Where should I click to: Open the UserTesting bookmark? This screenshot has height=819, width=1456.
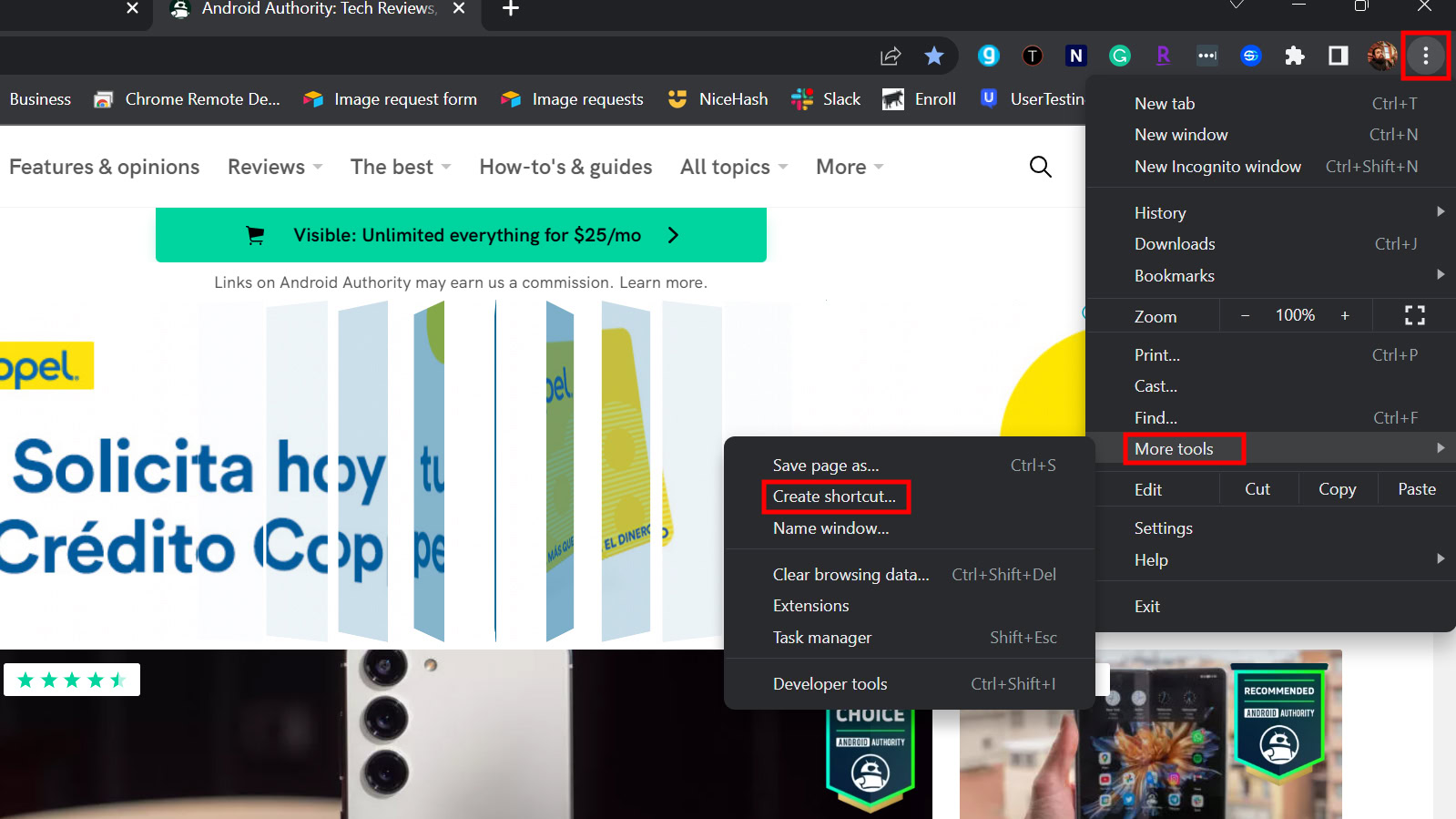(x=1032, y=99)
